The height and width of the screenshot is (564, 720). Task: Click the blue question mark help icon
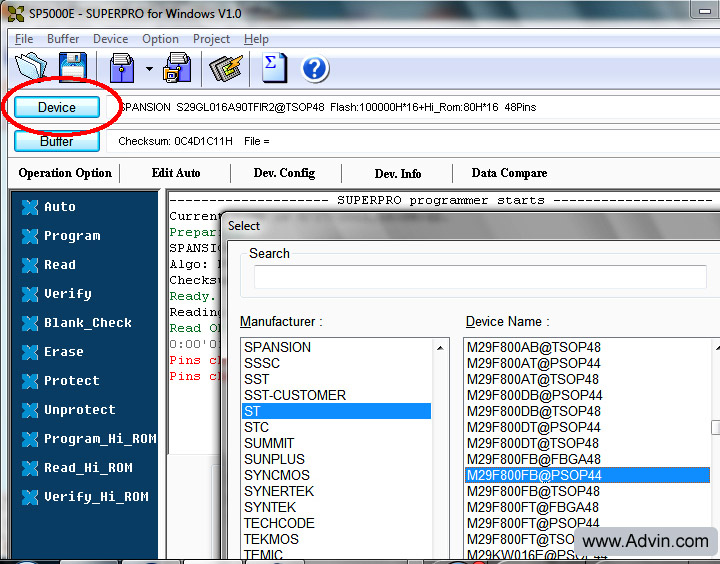click(x=315, y=69)
